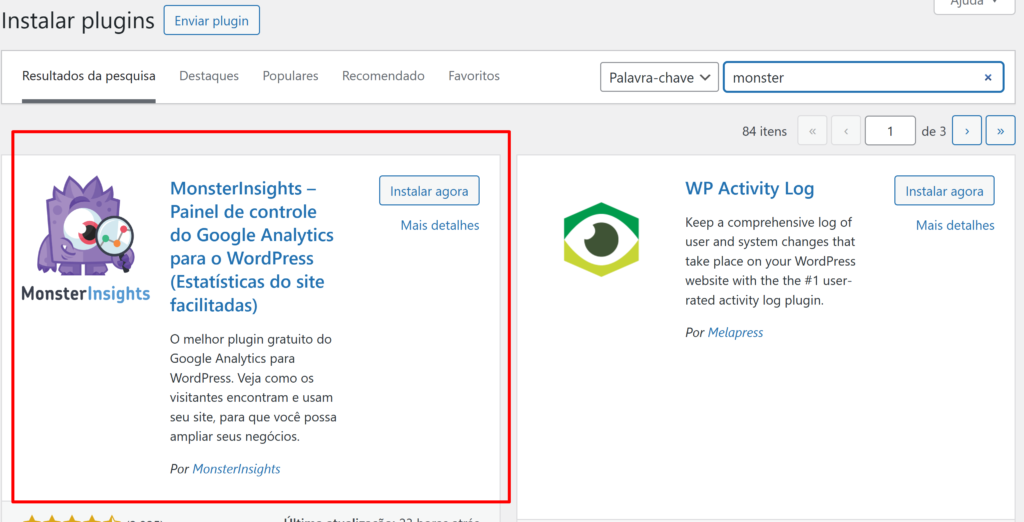Jump to last page of results

(1000, 131)
